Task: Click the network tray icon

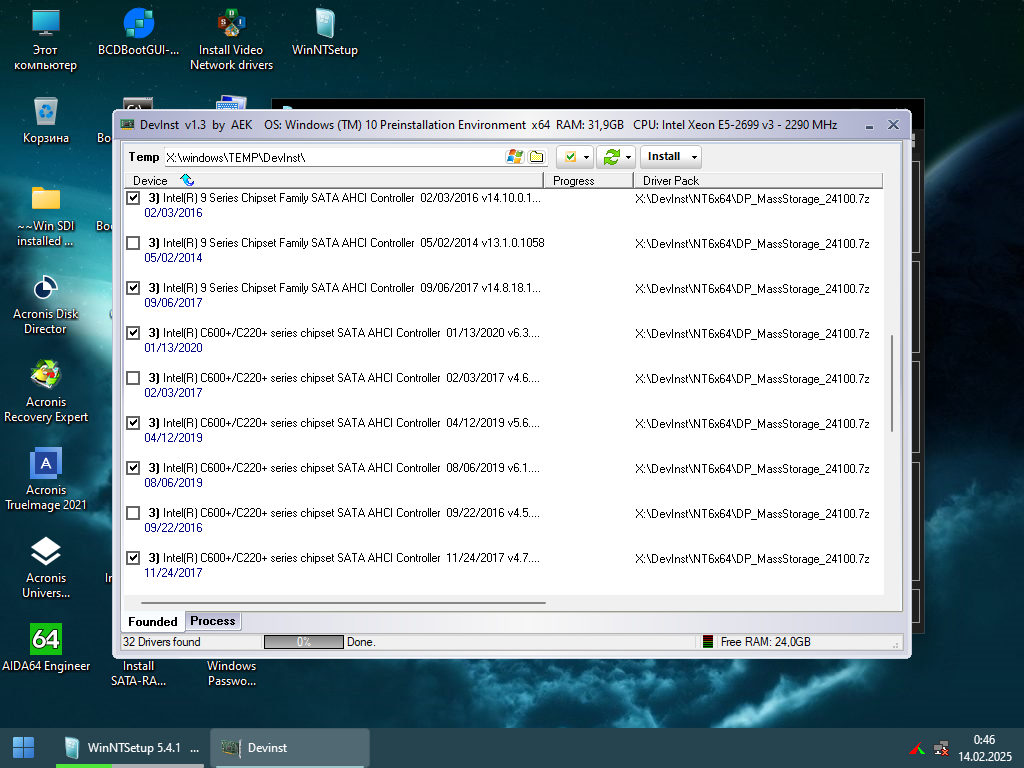Action: 941,748
